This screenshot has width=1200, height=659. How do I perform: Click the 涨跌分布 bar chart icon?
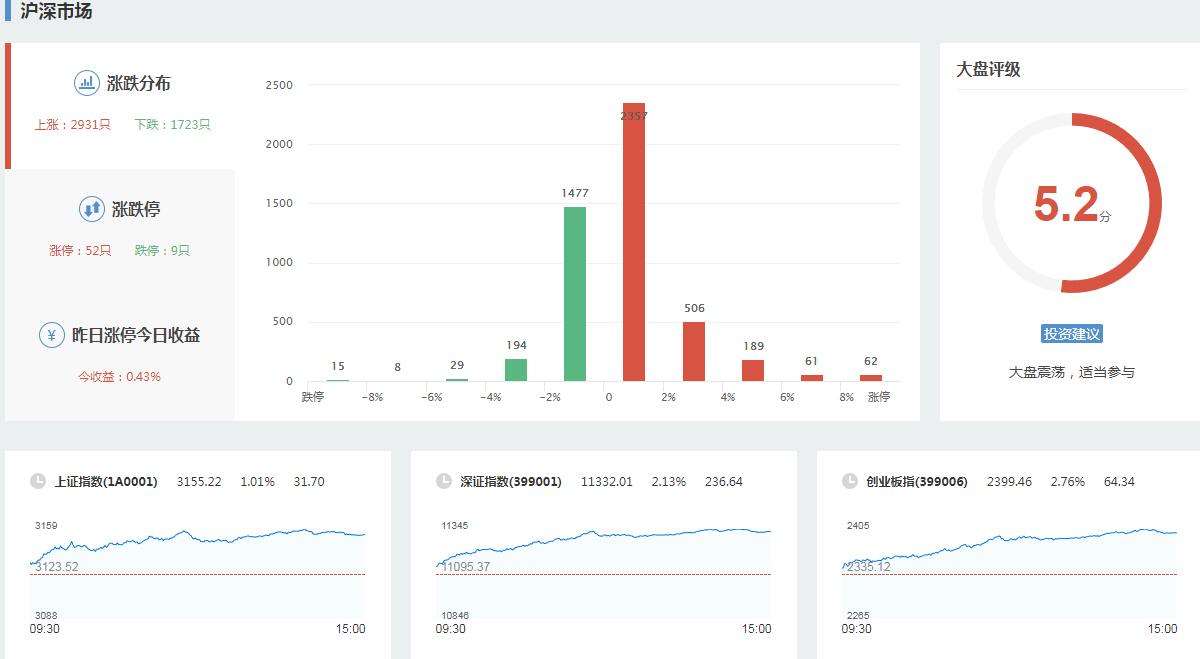pos(87,83)
